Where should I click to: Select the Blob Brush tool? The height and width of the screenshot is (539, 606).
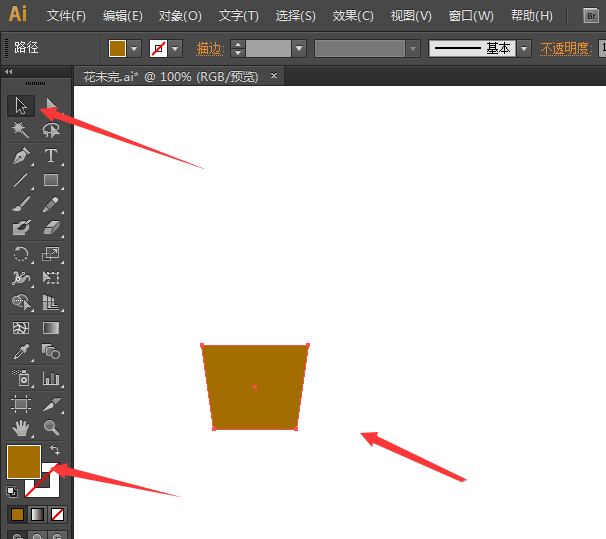(x=21, y=228)
